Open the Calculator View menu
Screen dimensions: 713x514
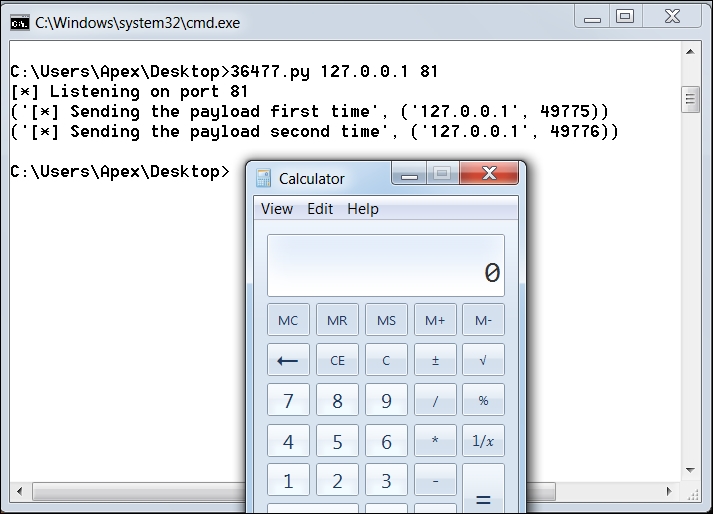pyautogui.click(x=276, y=209)
